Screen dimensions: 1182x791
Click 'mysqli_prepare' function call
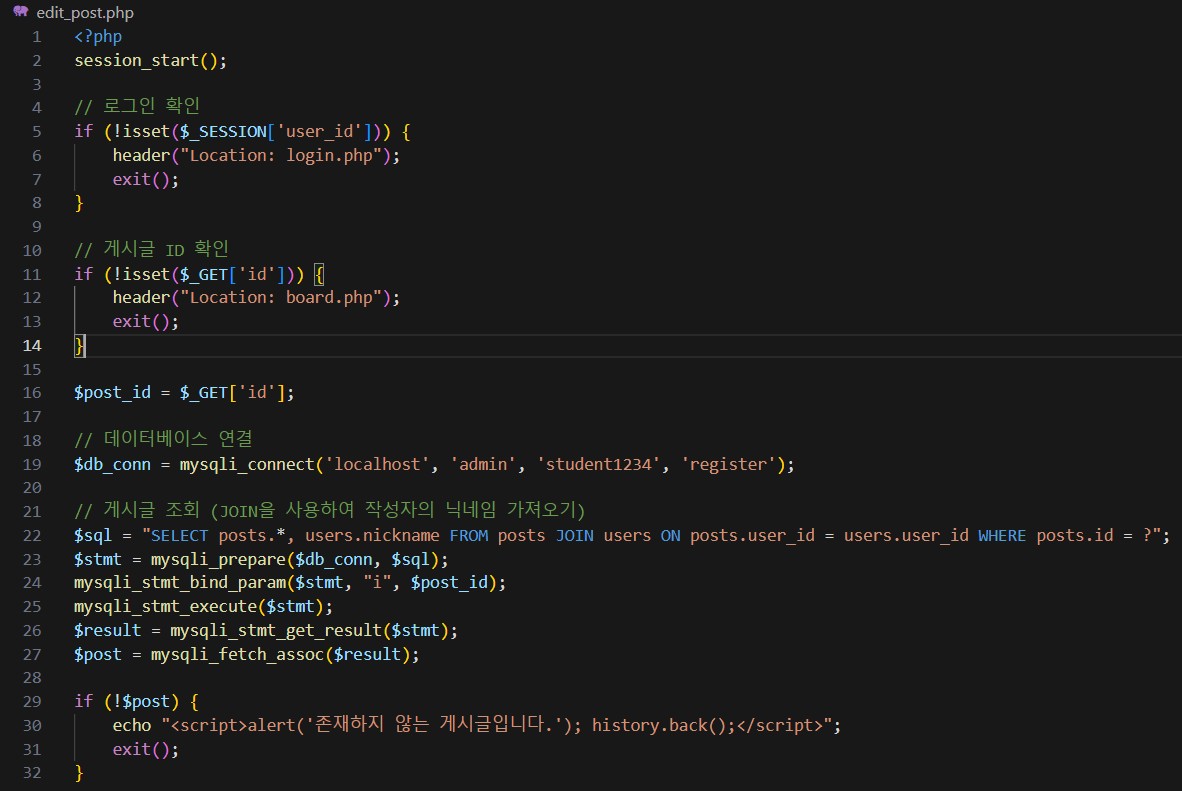(x=218, y=560)
